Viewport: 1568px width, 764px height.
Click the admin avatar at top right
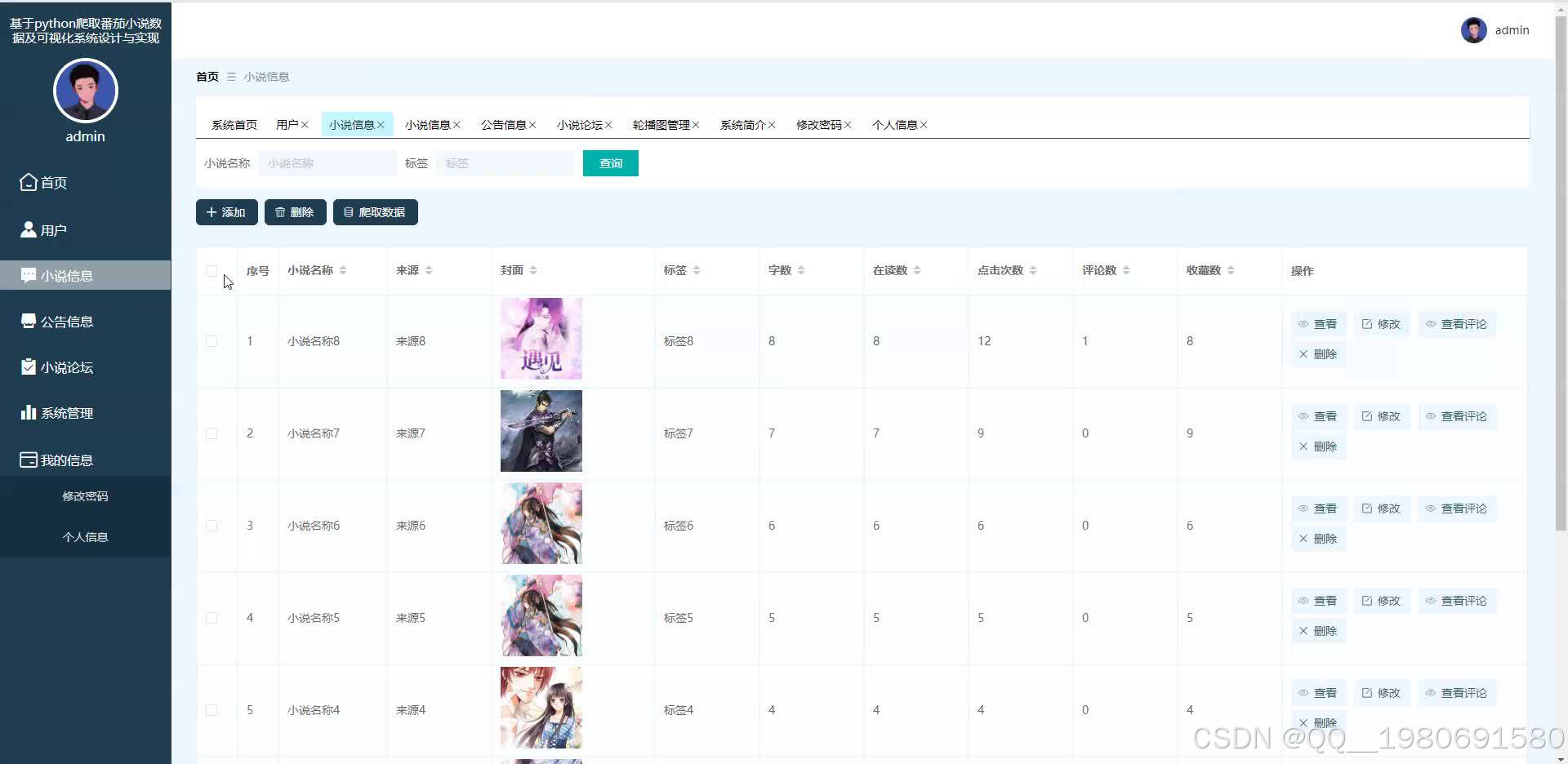tap(1473, 29)
